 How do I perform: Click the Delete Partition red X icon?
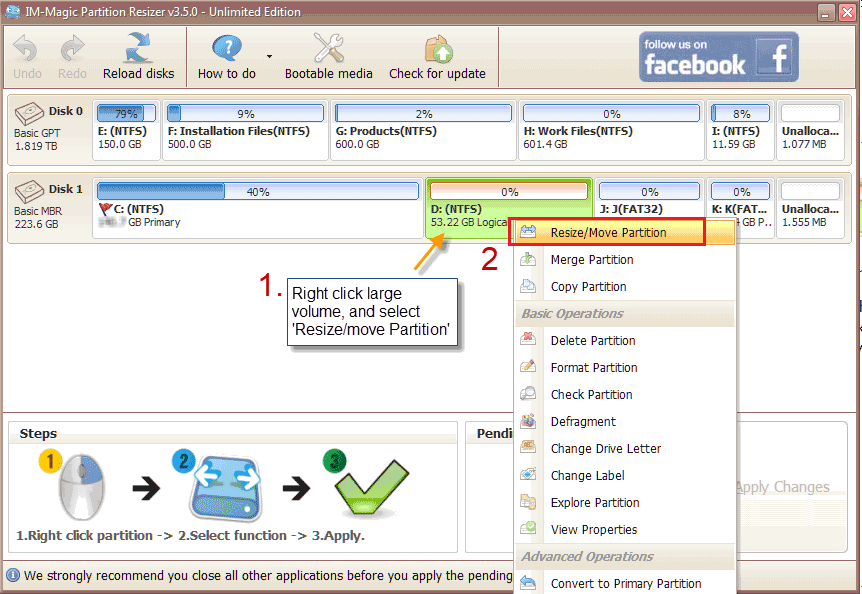528,338
